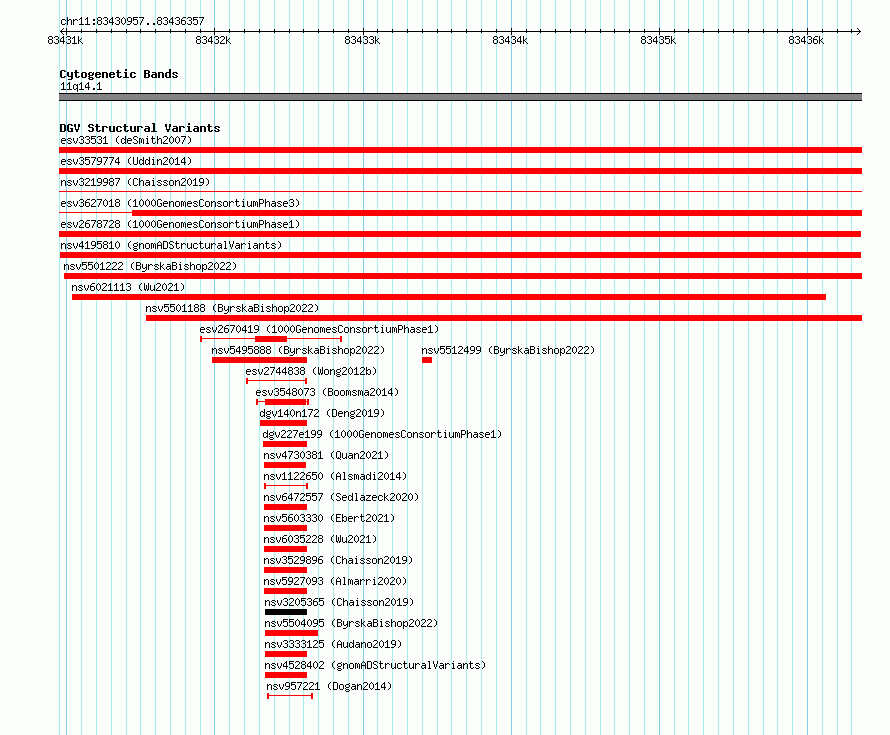Select the esv3579774 (Uddin2014) variant label
Screen dimensions: 890x735
126,161
